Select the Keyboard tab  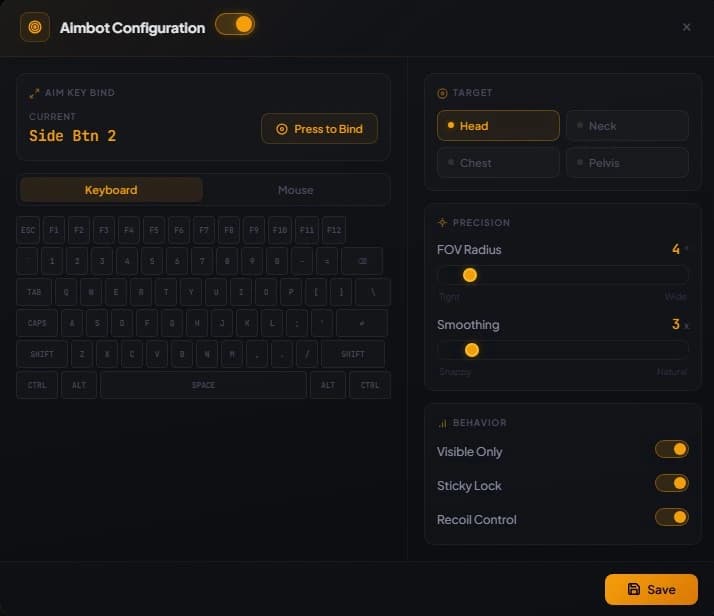coord(111,190)
